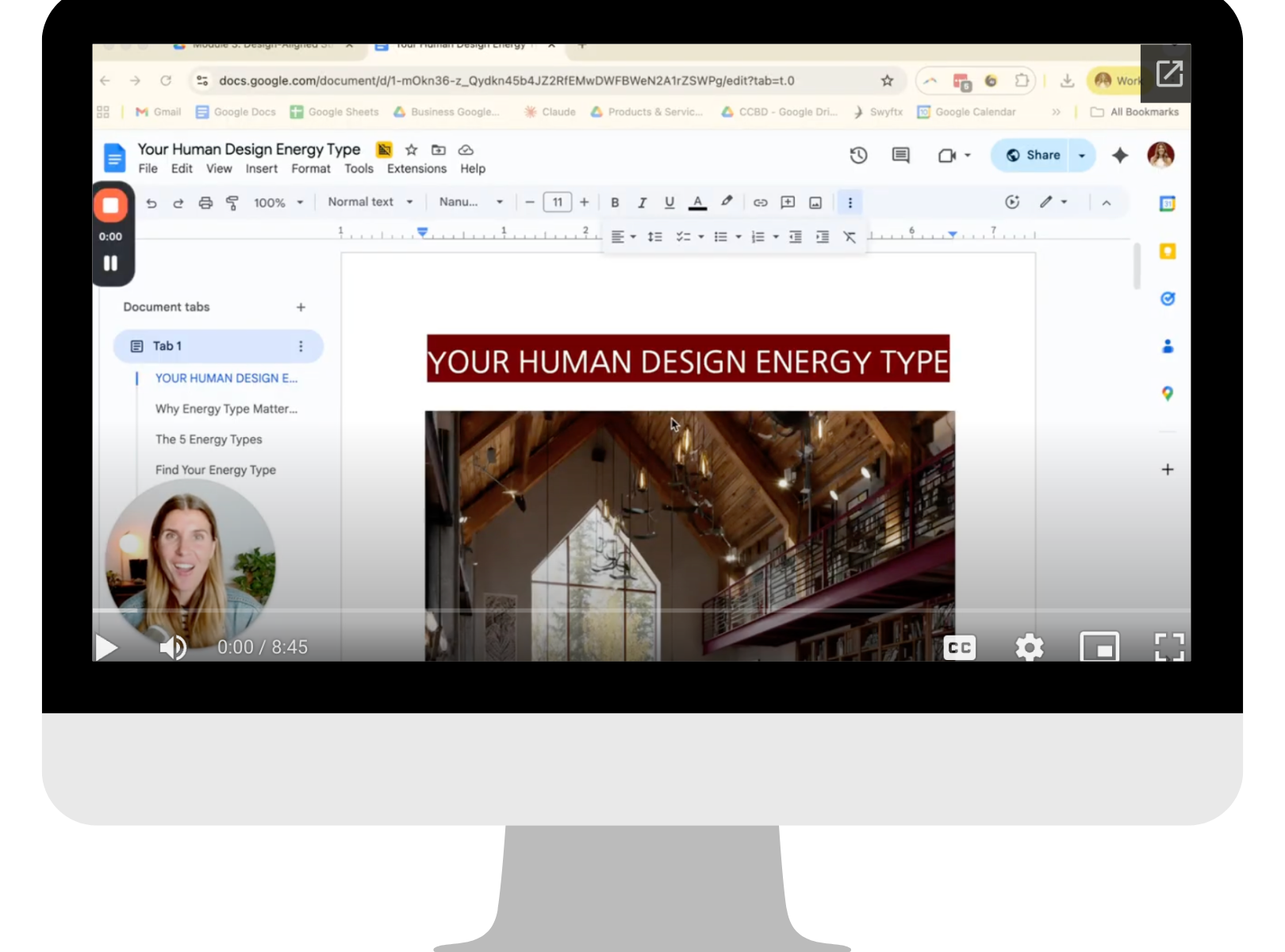Clear formatting
Image resolution: width=1285 pixels, height=952 pixels.
[850, 237]
